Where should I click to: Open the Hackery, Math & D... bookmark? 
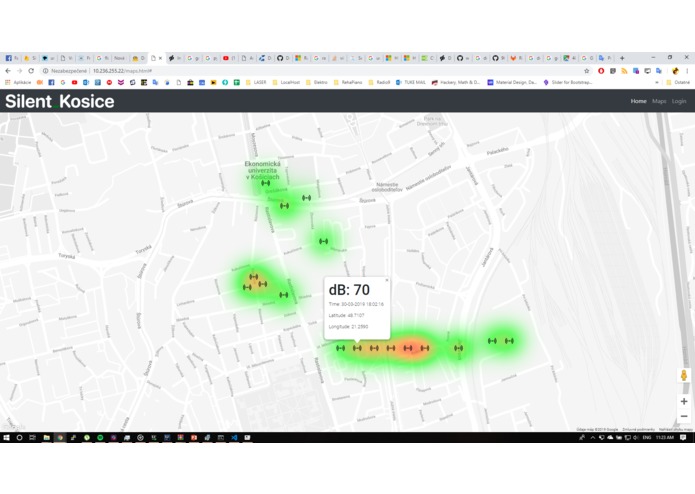coord(456,82)
